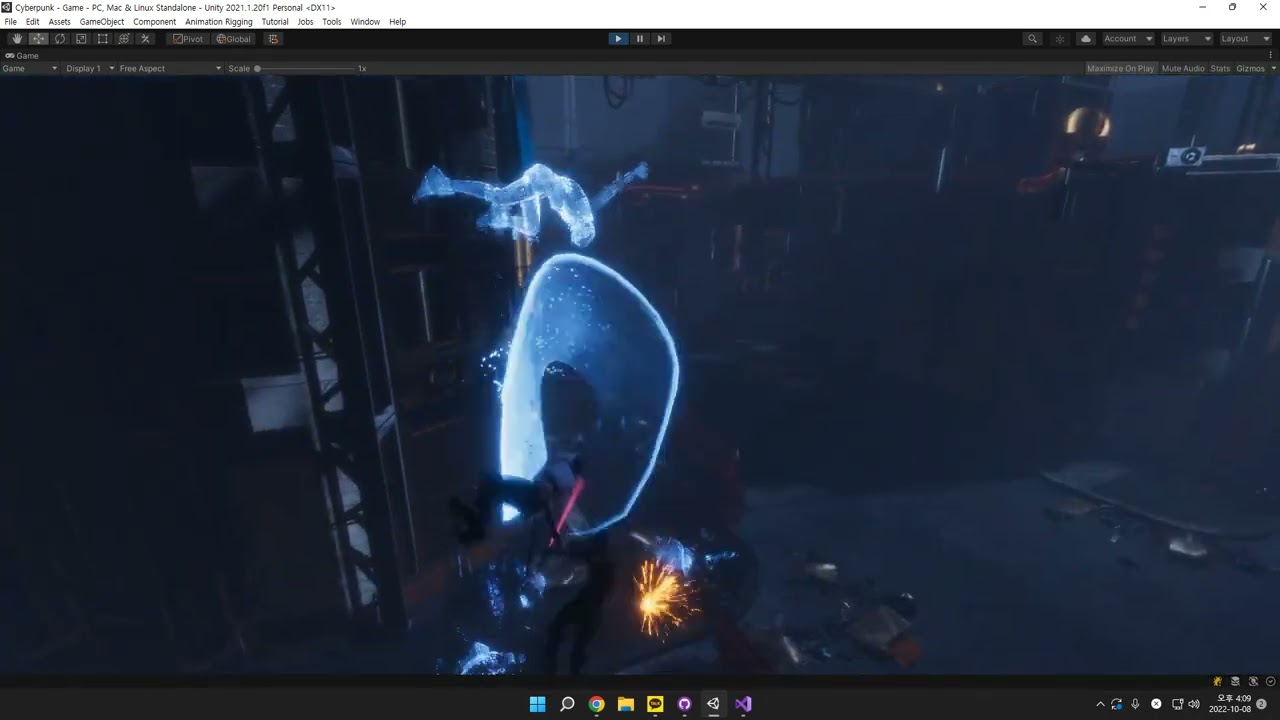Open the Free Aspect dropdown

[170, 68]
